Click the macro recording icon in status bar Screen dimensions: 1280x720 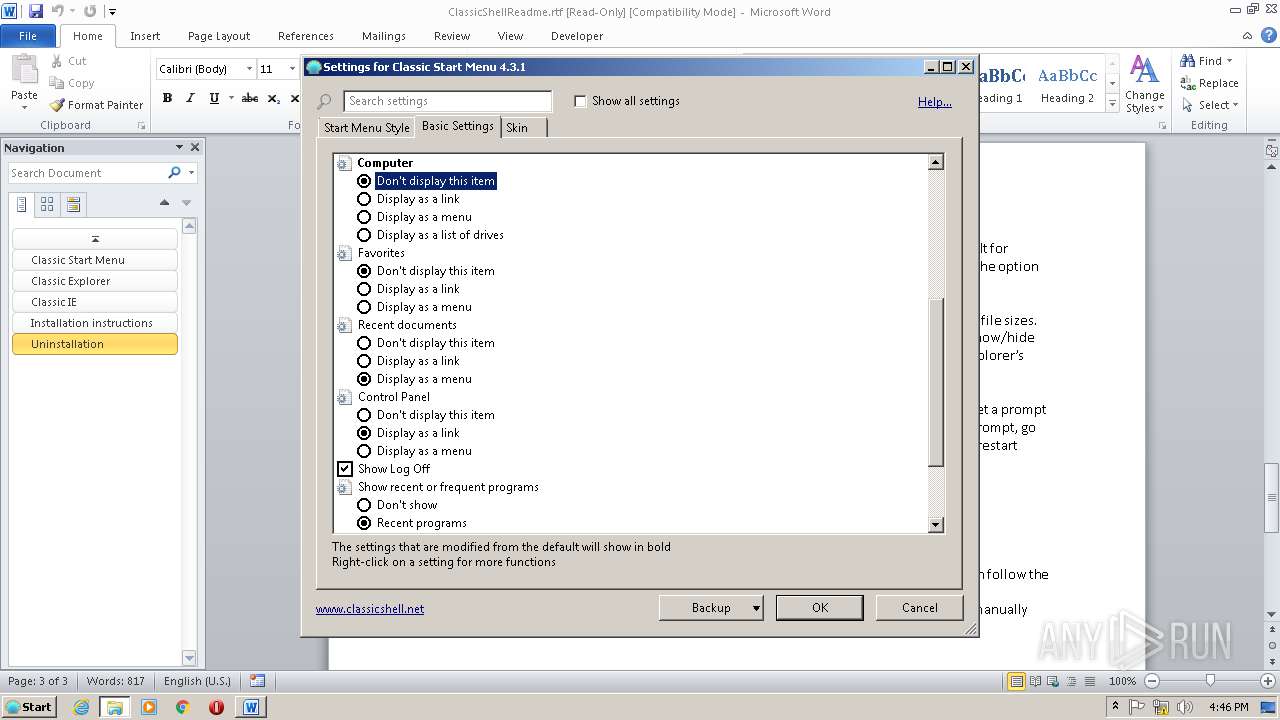point(257,681)
